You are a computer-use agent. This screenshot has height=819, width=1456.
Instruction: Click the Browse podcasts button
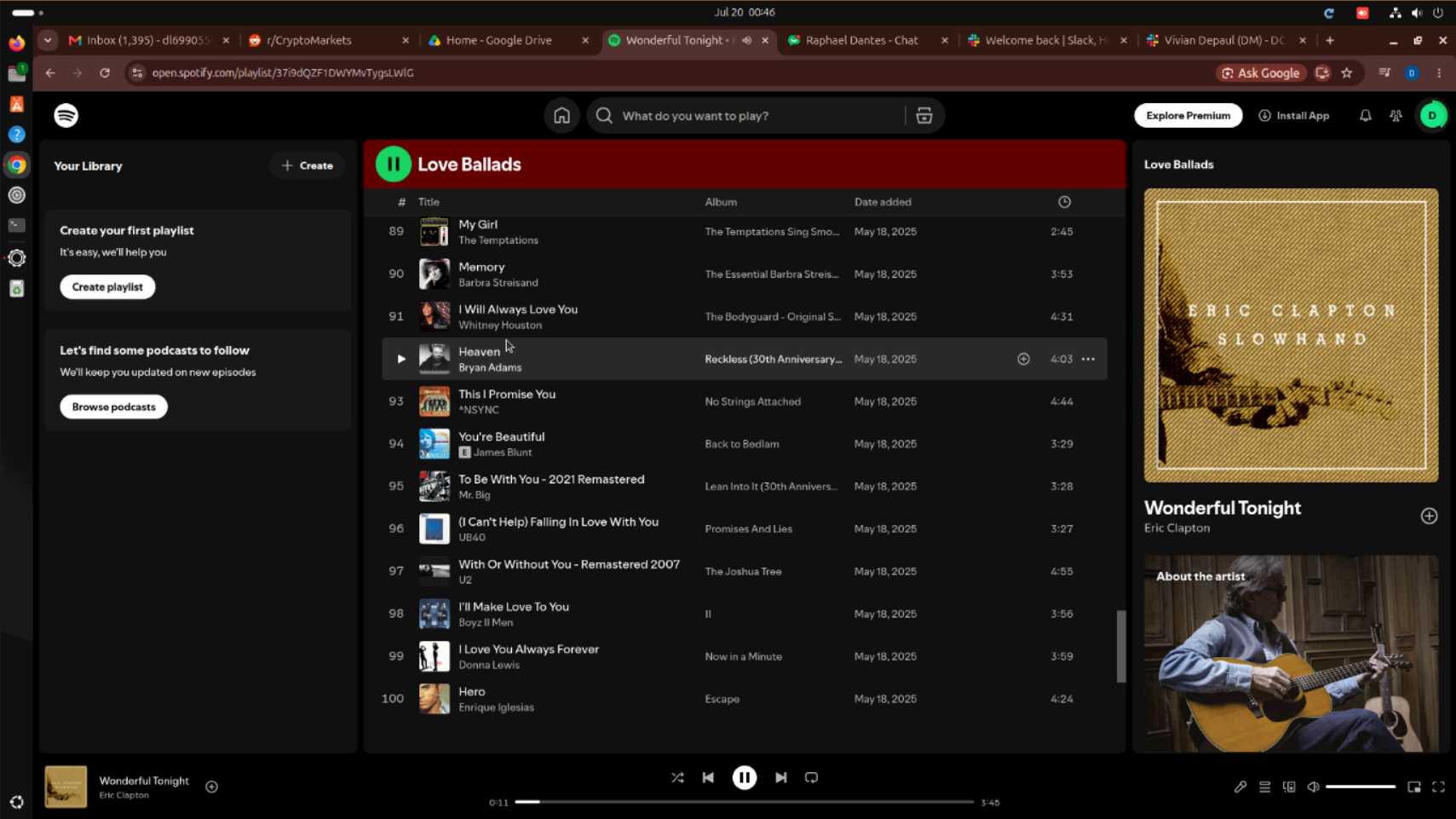tap(113, 407)
